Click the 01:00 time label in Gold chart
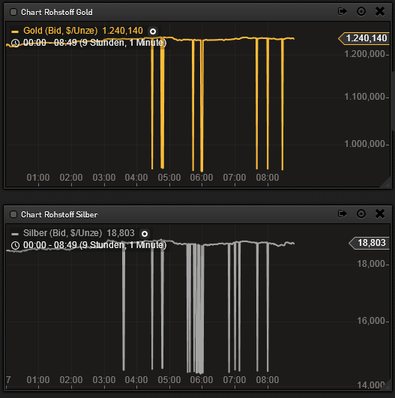 [x=38, y=178]
